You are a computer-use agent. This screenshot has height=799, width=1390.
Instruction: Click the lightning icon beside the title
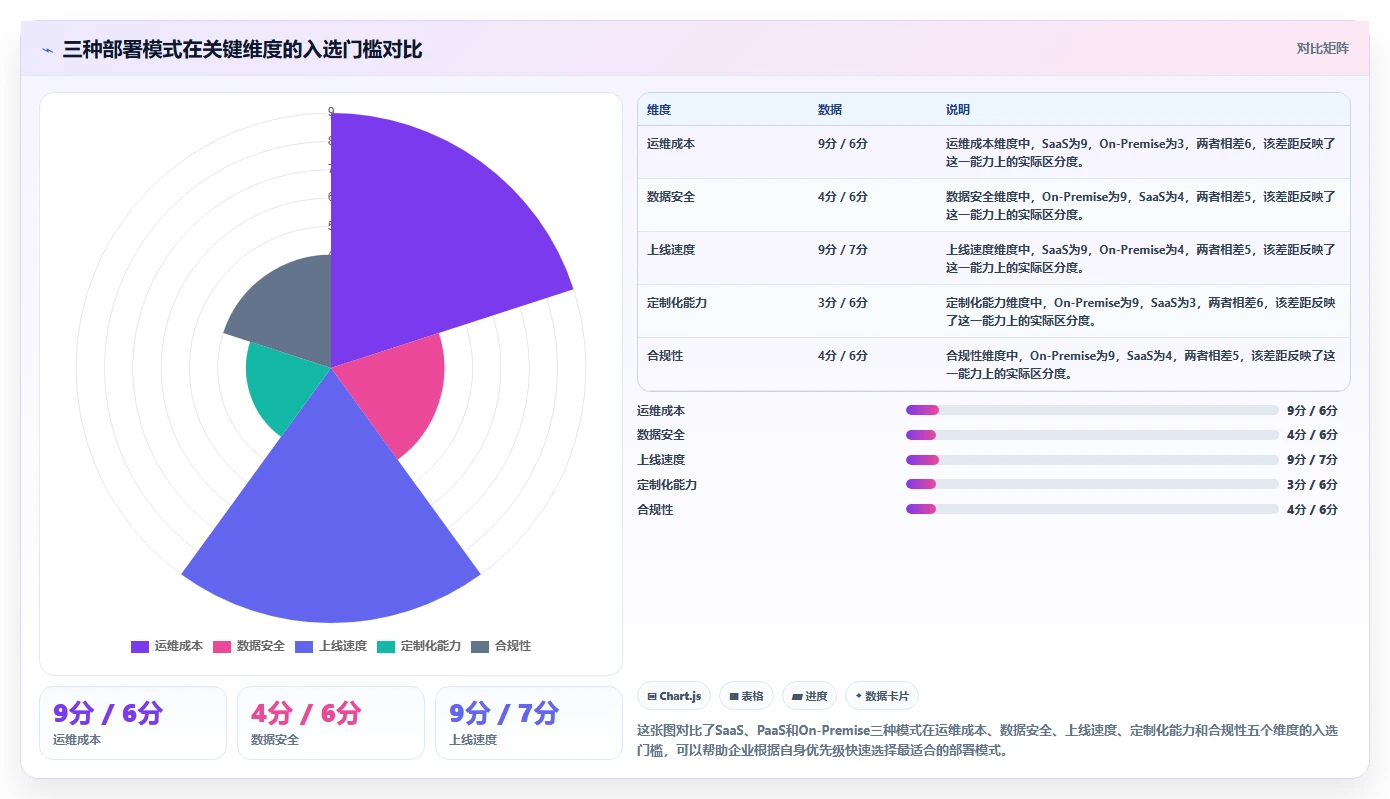click(47, 49)
